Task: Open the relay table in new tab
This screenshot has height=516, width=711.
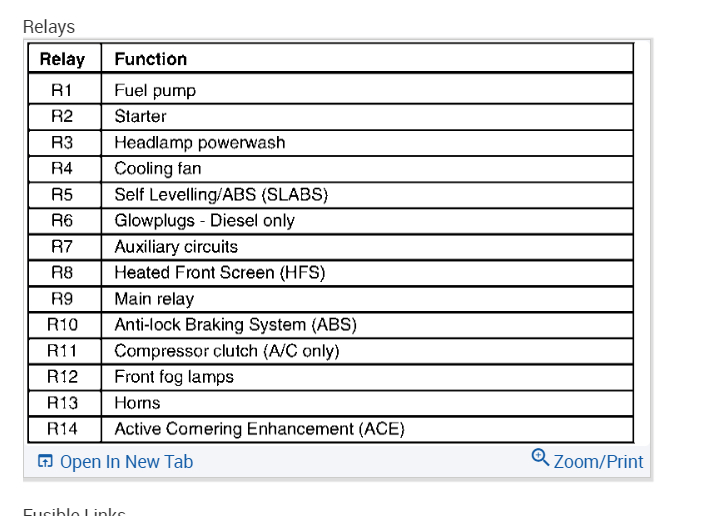Action: 126,462
